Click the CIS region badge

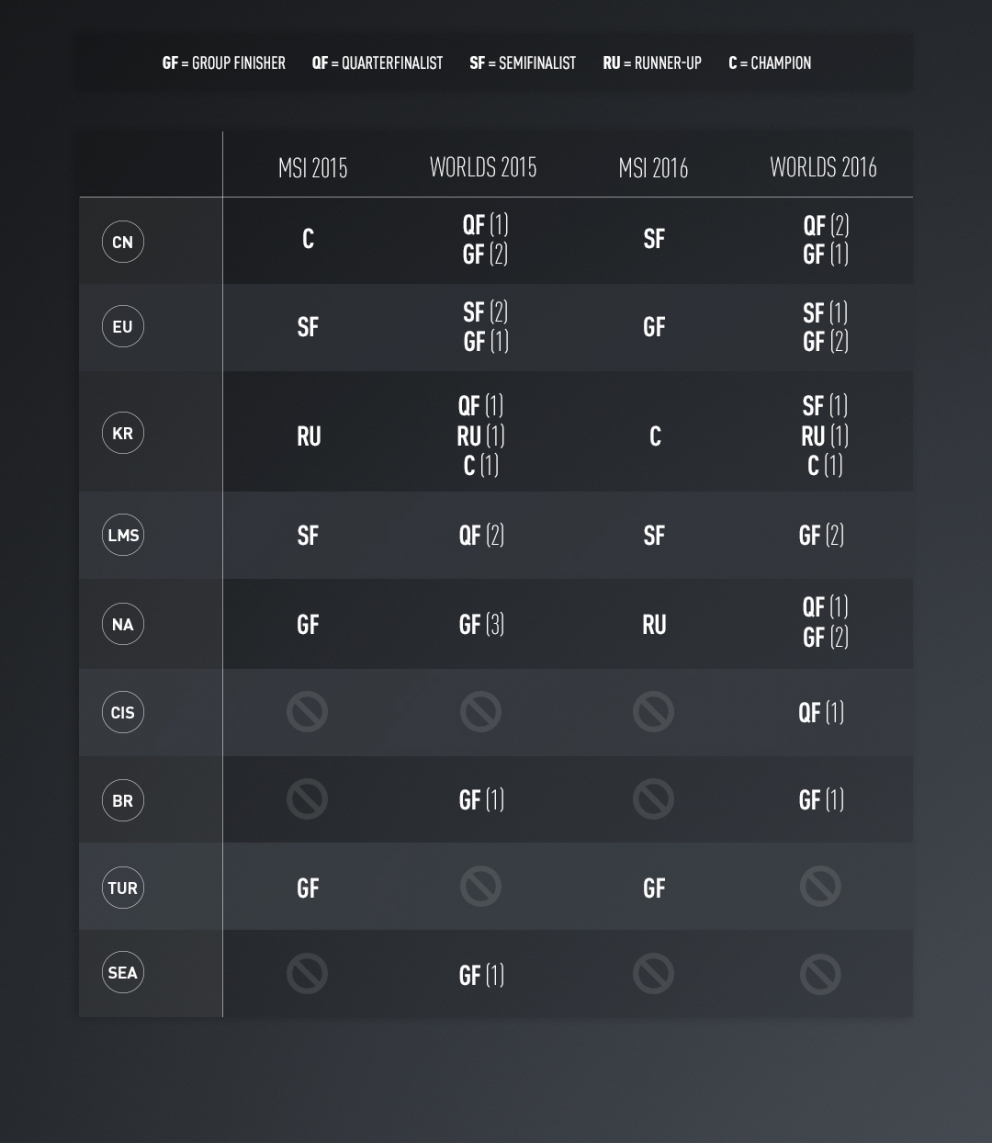123,712
